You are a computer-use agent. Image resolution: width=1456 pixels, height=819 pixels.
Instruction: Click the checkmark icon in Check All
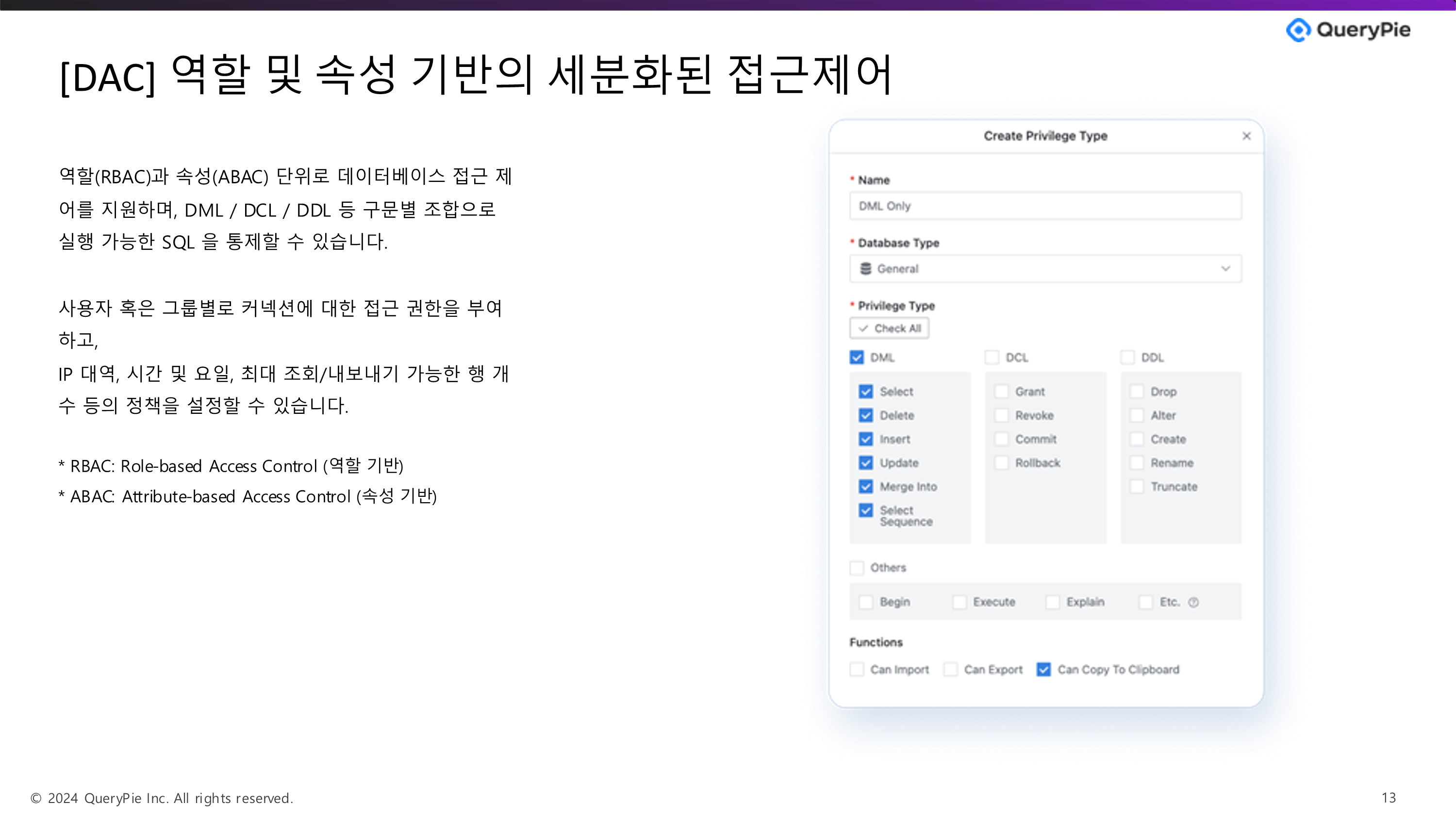click(x=863, y=328)
